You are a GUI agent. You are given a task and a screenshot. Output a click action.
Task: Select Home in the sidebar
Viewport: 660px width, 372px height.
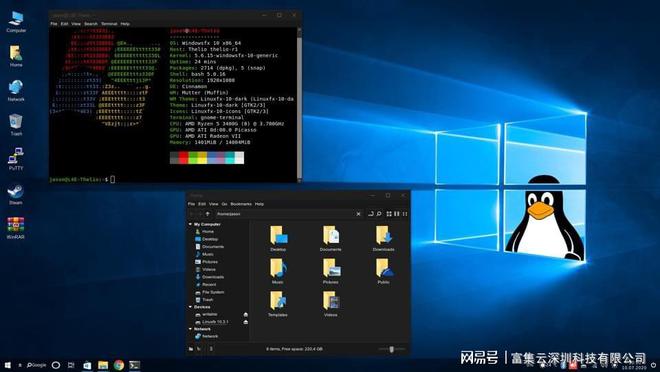205,231
